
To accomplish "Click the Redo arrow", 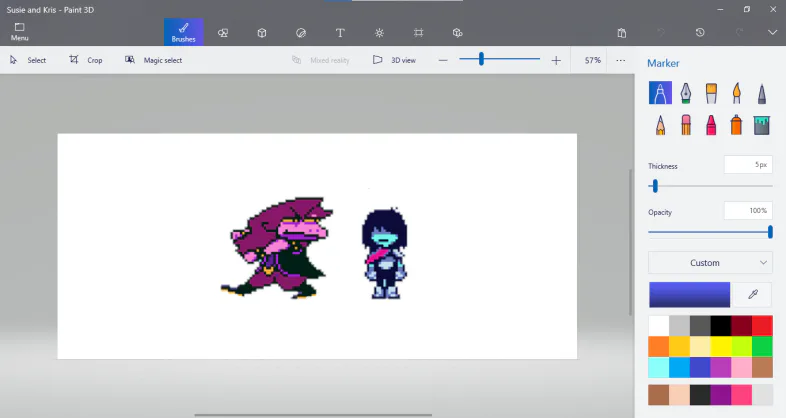I will point(739,33).
